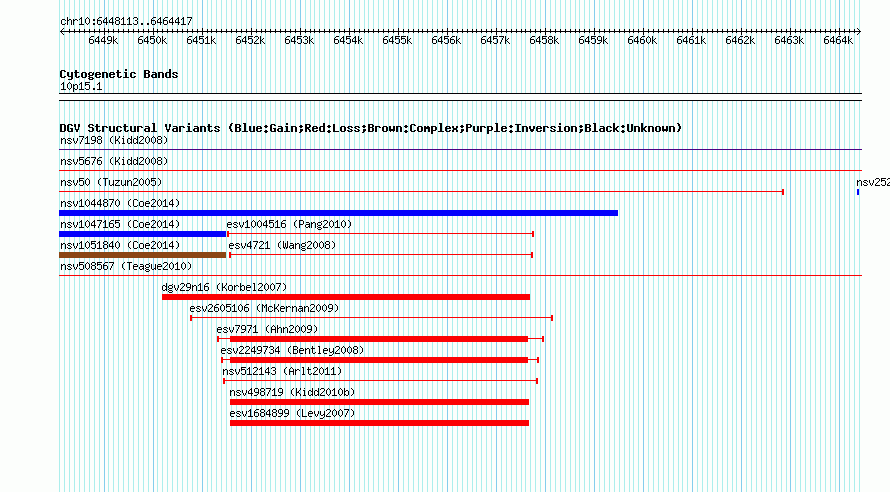This screenshot has height=492, width=890.
Task: Click the partially visible nsv252 label
Action: tap(873, 182)
